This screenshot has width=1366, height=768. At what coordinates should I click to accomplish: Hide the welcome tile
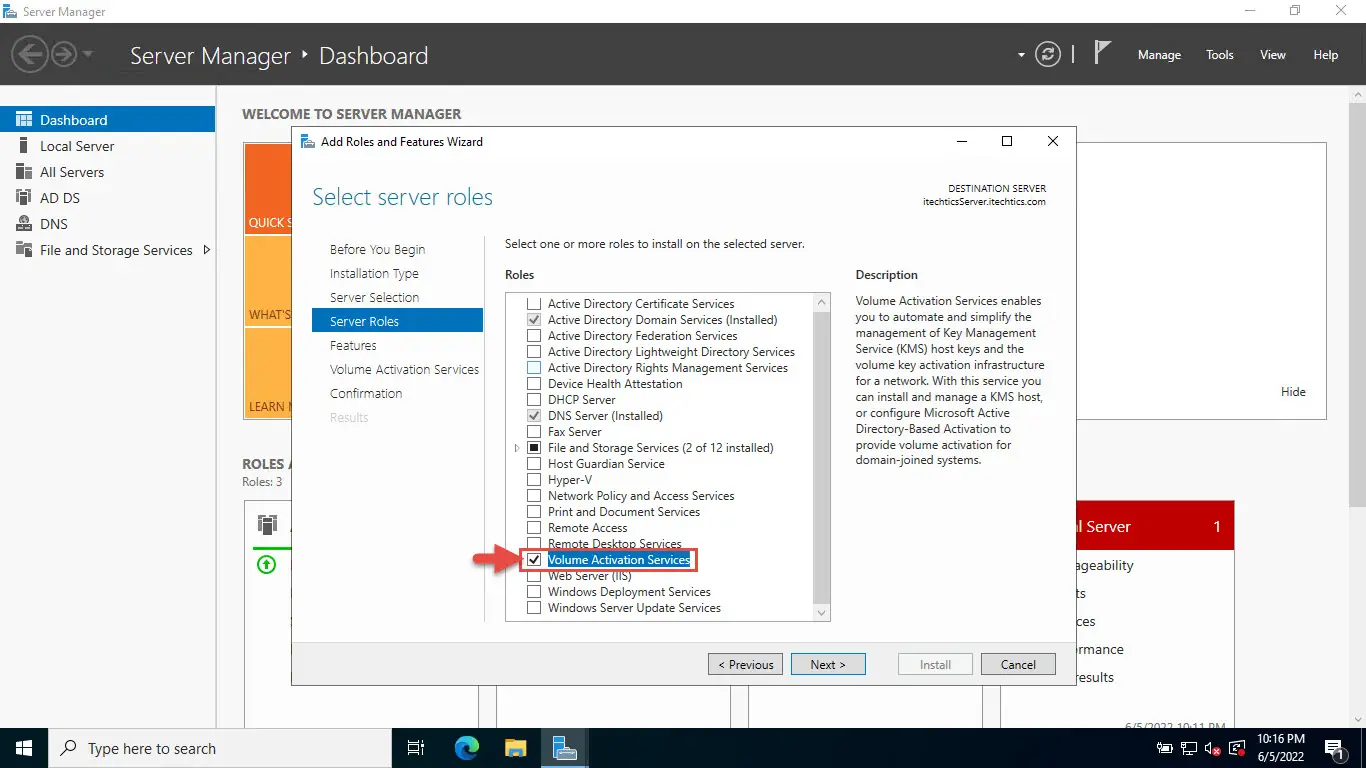pos(1293,392)
